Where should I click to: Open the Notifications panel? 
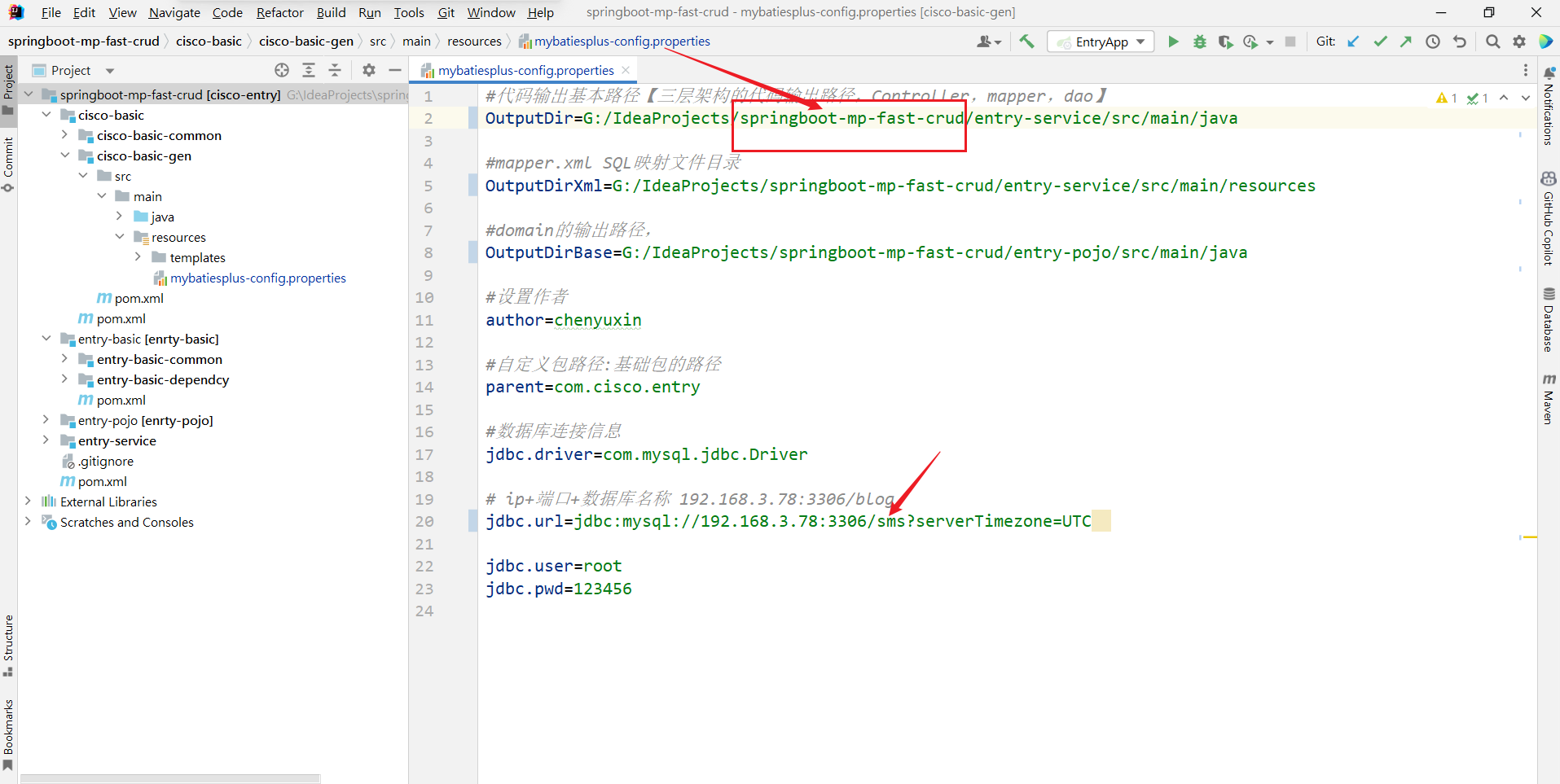coord(1549,122)
